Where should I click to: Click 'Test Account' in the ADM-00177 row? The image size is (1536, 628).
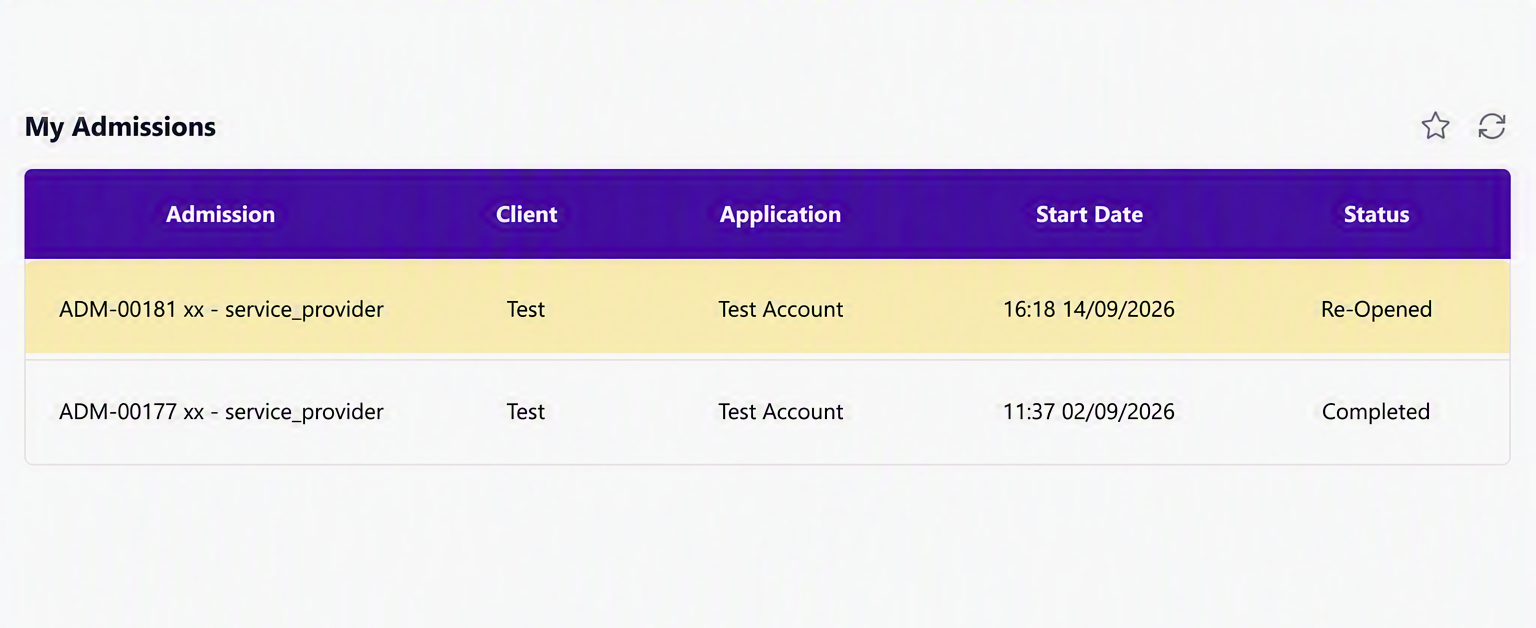tap(781, 411)
